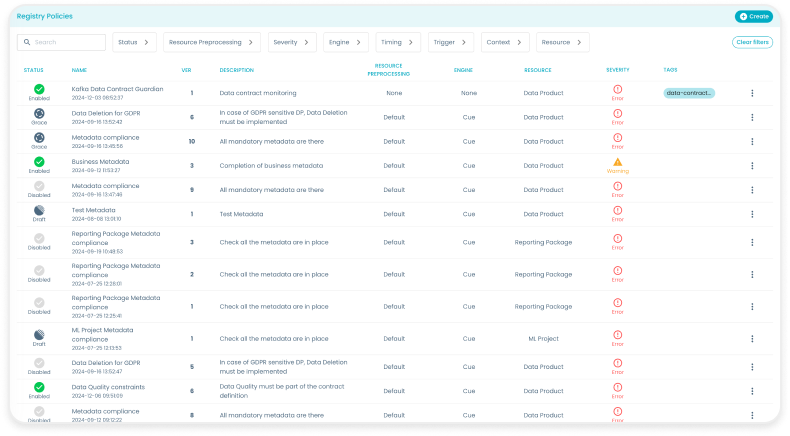Open the kebab menu for Business Metadata row
This screenshot has height=436, width=790.
[x=752, y=165]
